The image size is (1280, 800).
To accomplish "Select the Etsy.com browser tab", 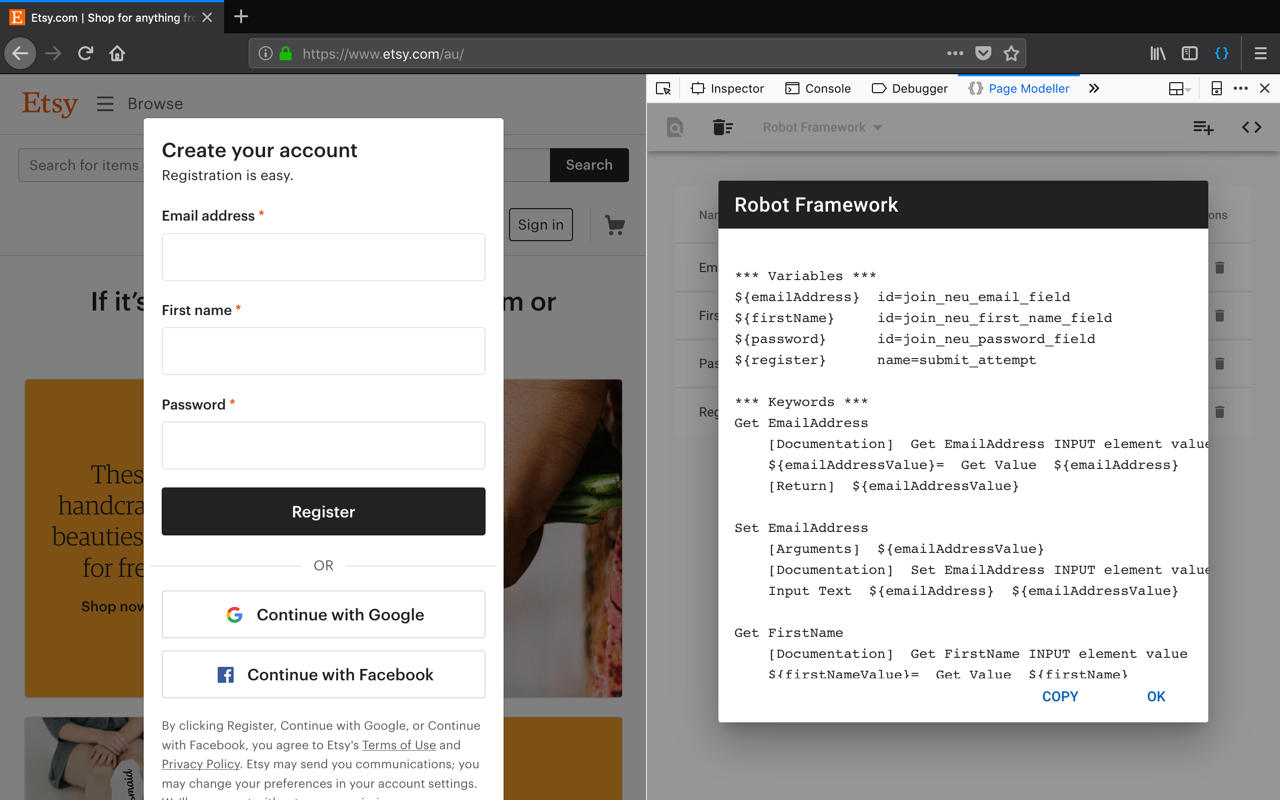I will [x=112, y=17].
